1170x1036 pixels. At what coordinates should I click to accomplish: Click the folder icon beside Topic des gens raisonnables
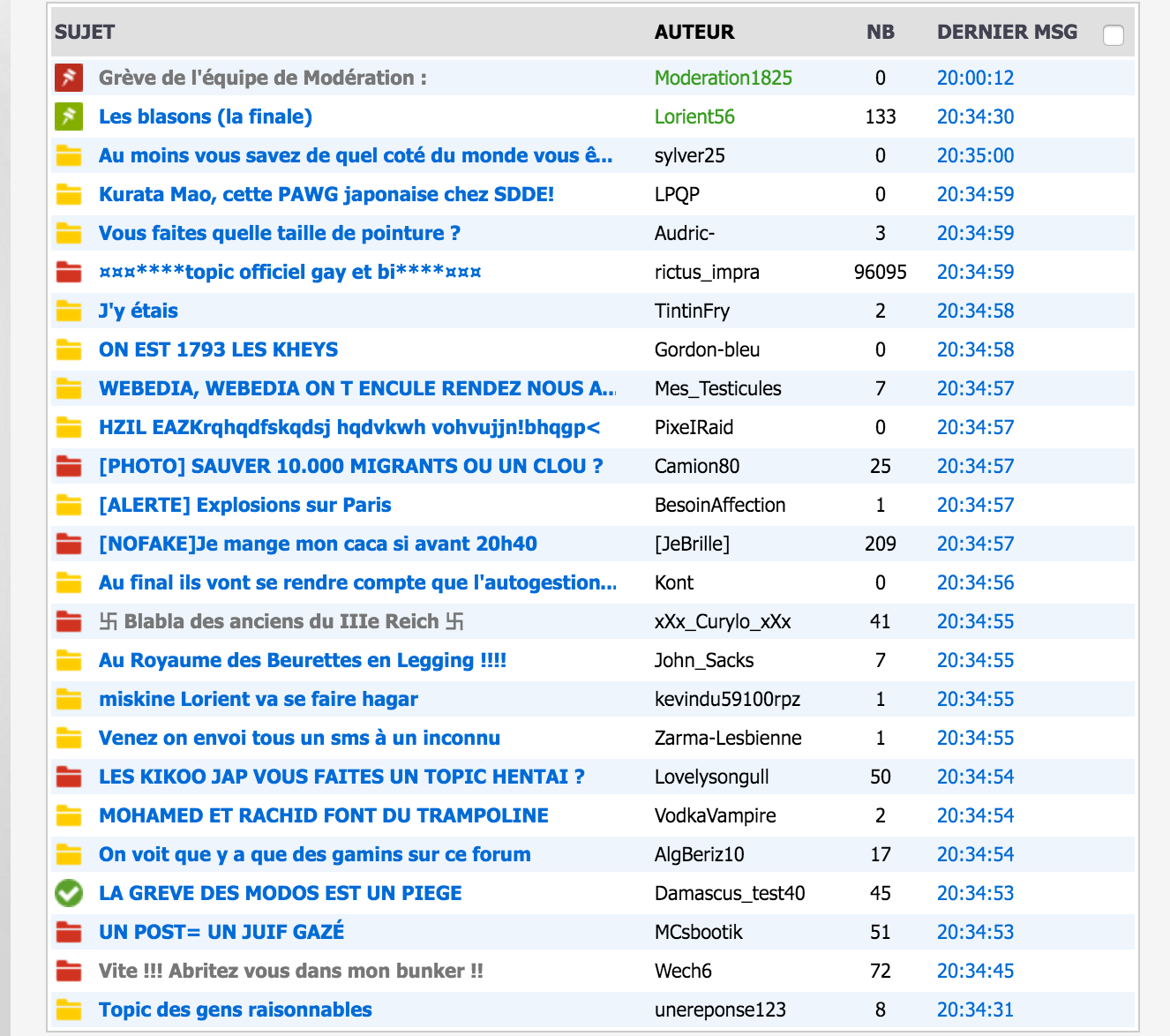pyautogui.click(x=69, y=1010)
